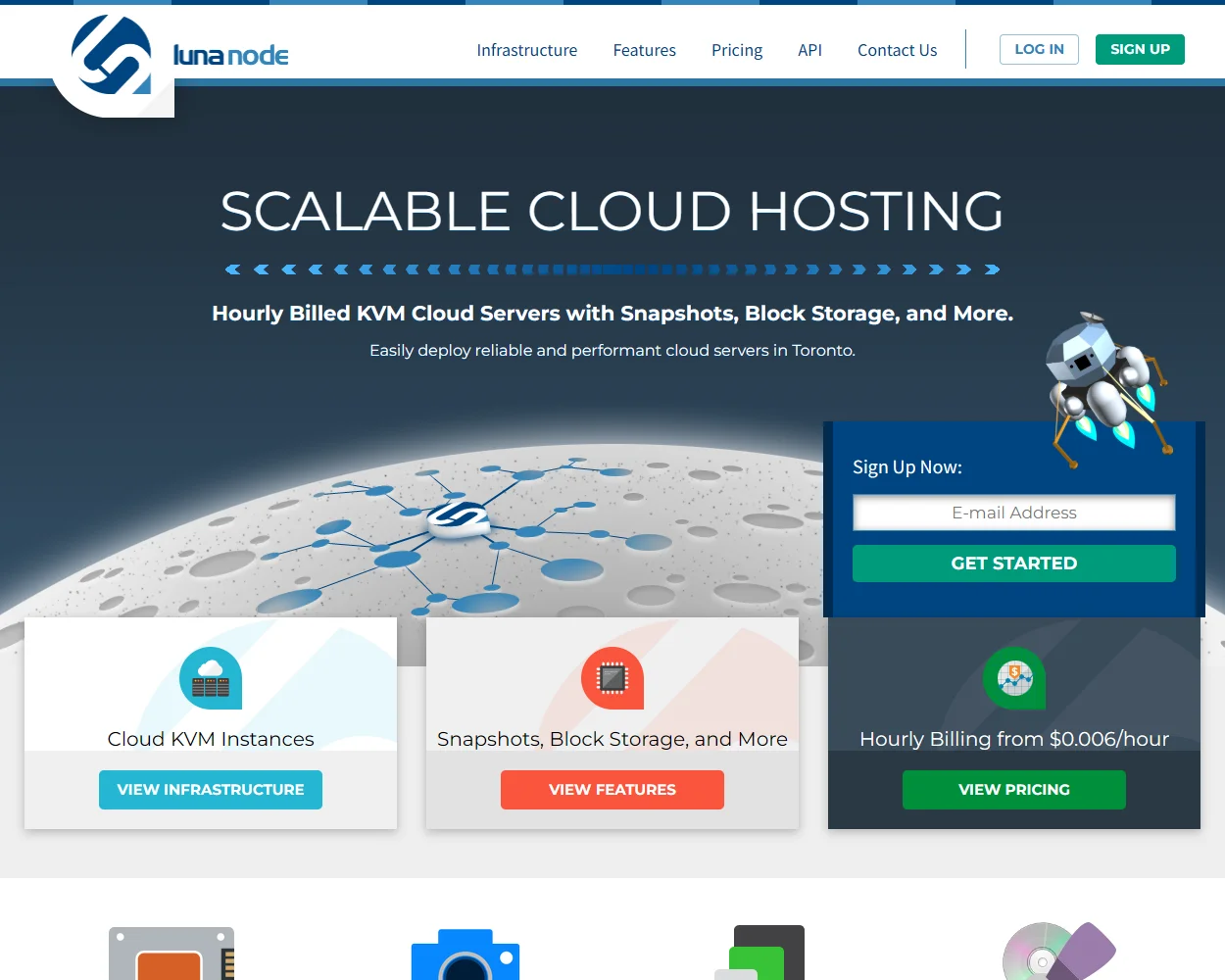Screen dimensions: 1225x980
Task: Click the green stacked blocks icon
Action: pyautogui.click(x=760, y=955)
